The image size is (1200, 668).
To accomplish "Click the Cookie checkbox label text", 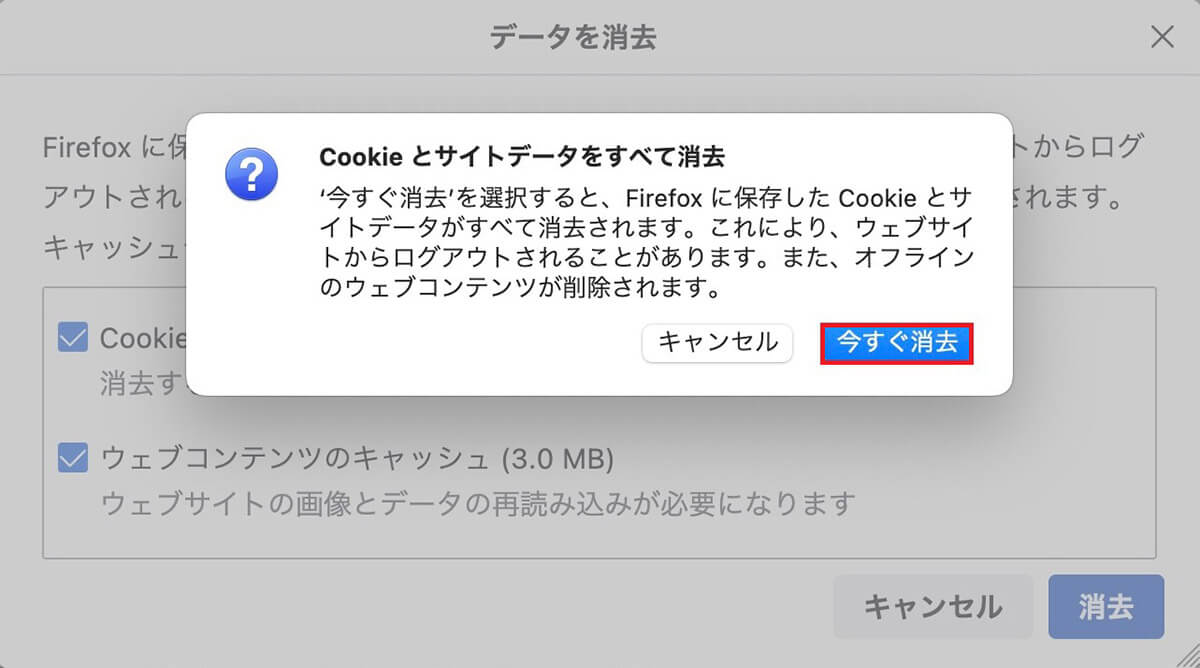I will (x=143, y=338).
